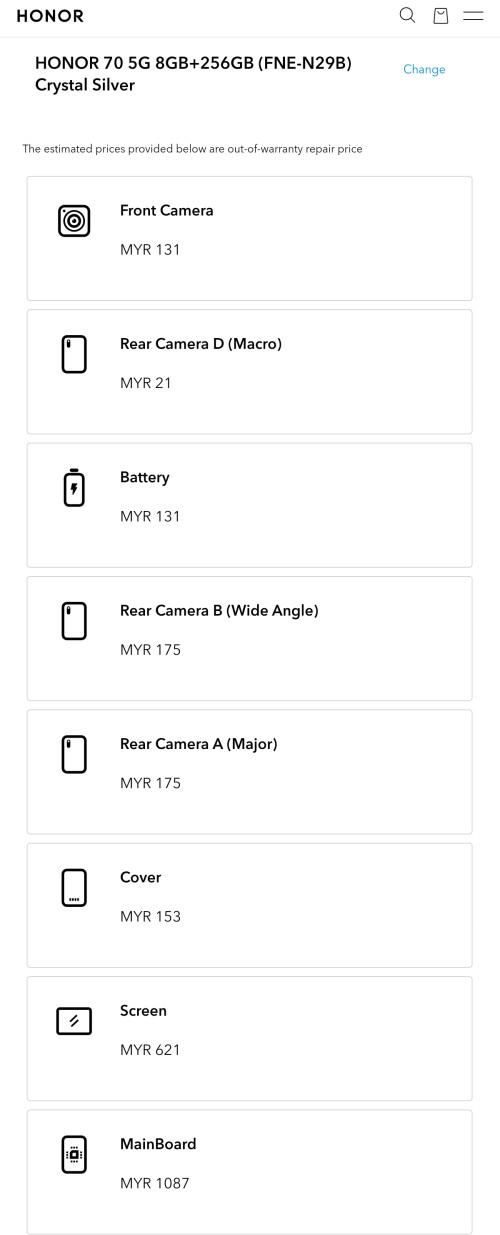Open the Screen repair card title
The height and width of the screenshot is (1235, 500).
tap(143, 1010)
